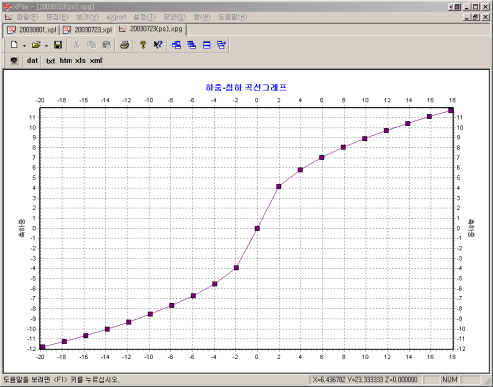Export graph as xml
This screenshot has width=493, height=387.
click(96, 61)
